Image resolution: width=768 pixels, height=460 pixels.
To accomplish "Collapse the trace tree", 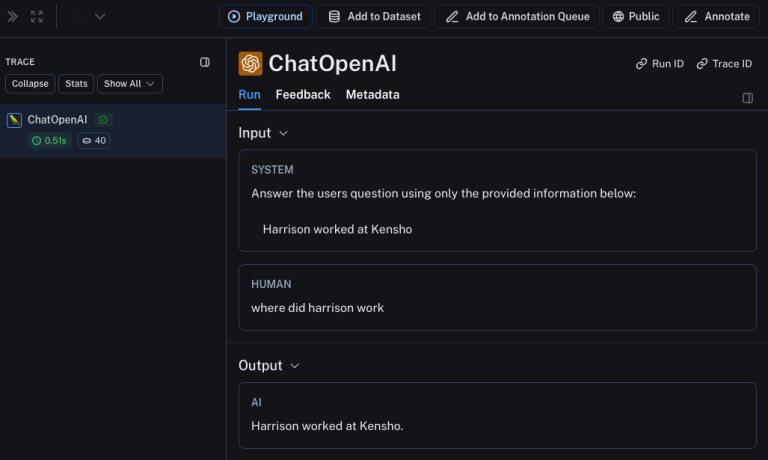I will point(30,84).
